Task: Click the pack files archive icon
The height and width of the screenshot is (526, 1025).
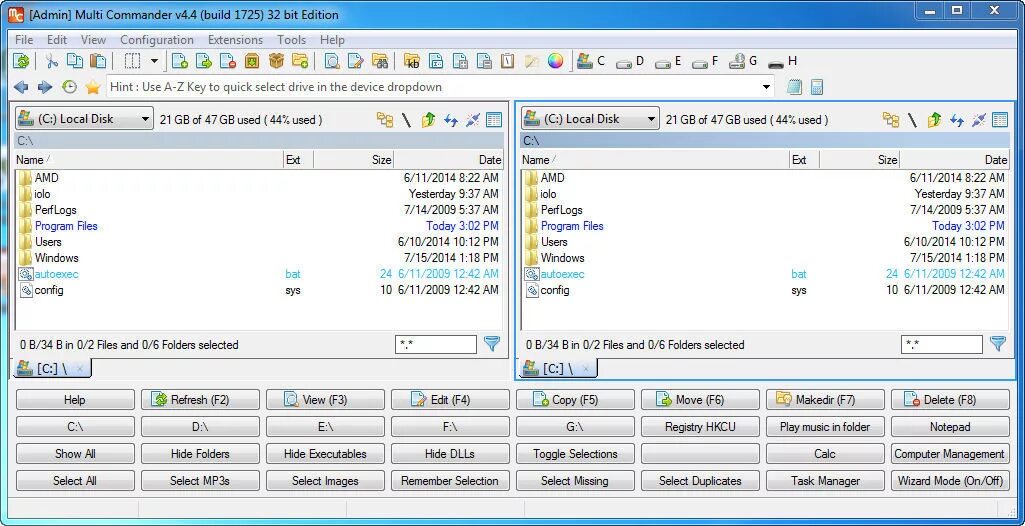Action: 252,61
